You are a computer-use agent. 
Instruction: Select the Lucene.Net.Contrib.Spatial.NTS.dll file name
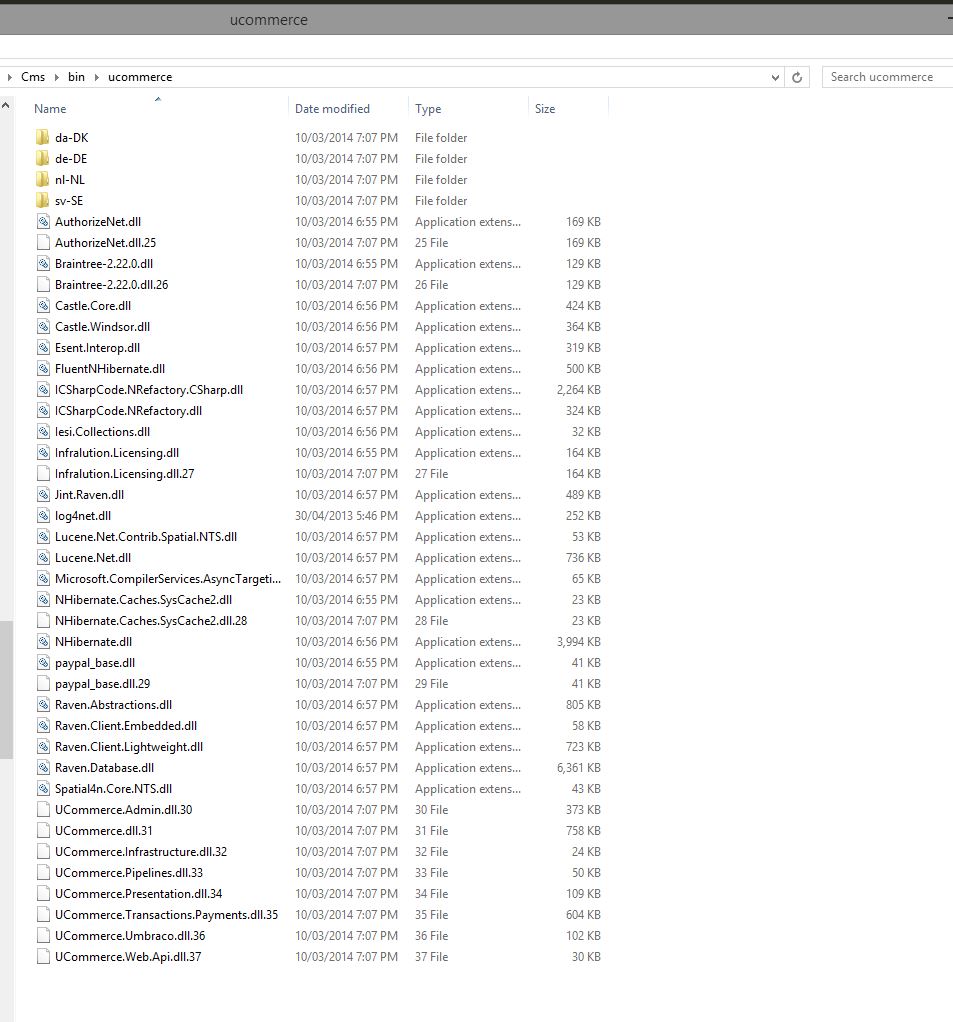click(146, 536)
